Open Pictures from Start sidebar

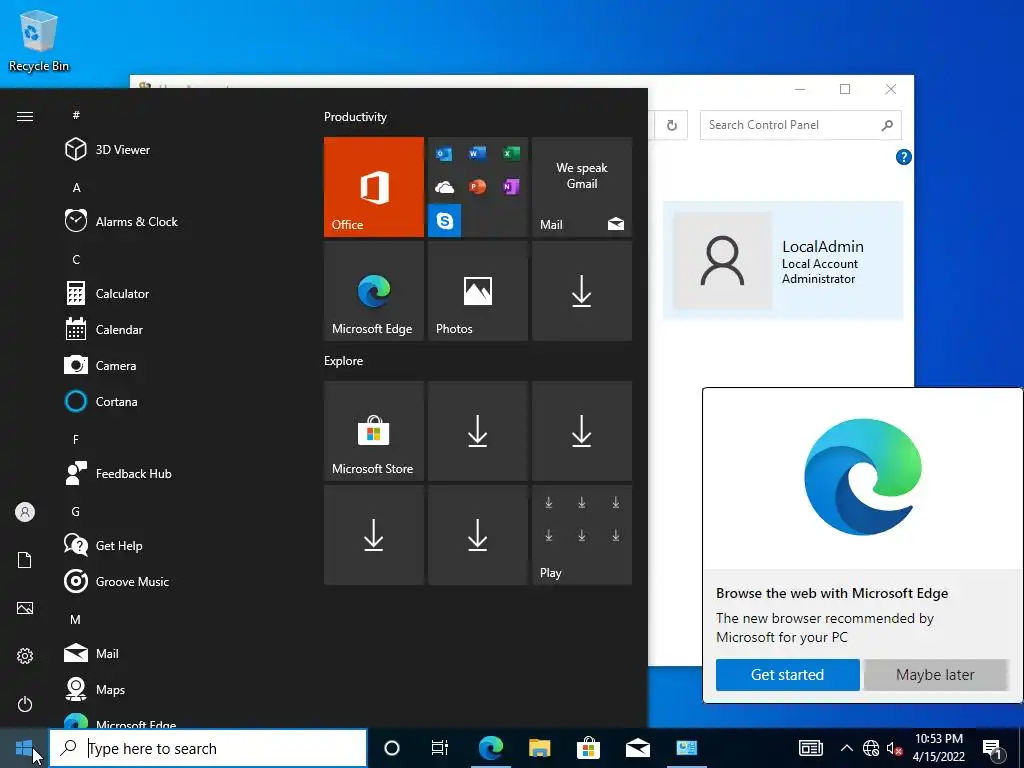tap(25, 608)
